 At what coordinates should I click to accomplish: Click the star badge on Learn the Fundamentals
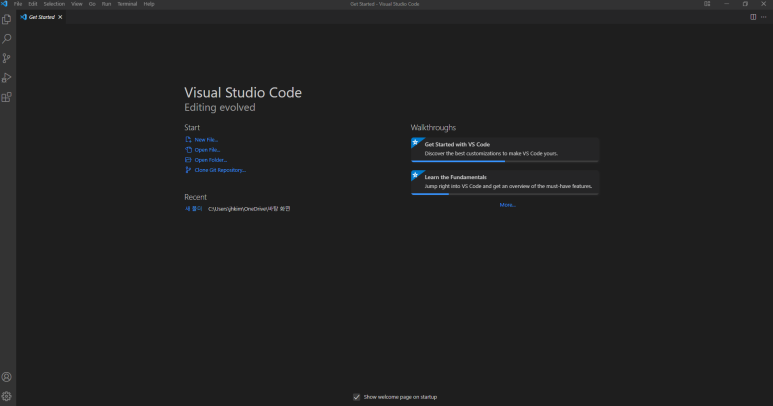pos(416,175)
